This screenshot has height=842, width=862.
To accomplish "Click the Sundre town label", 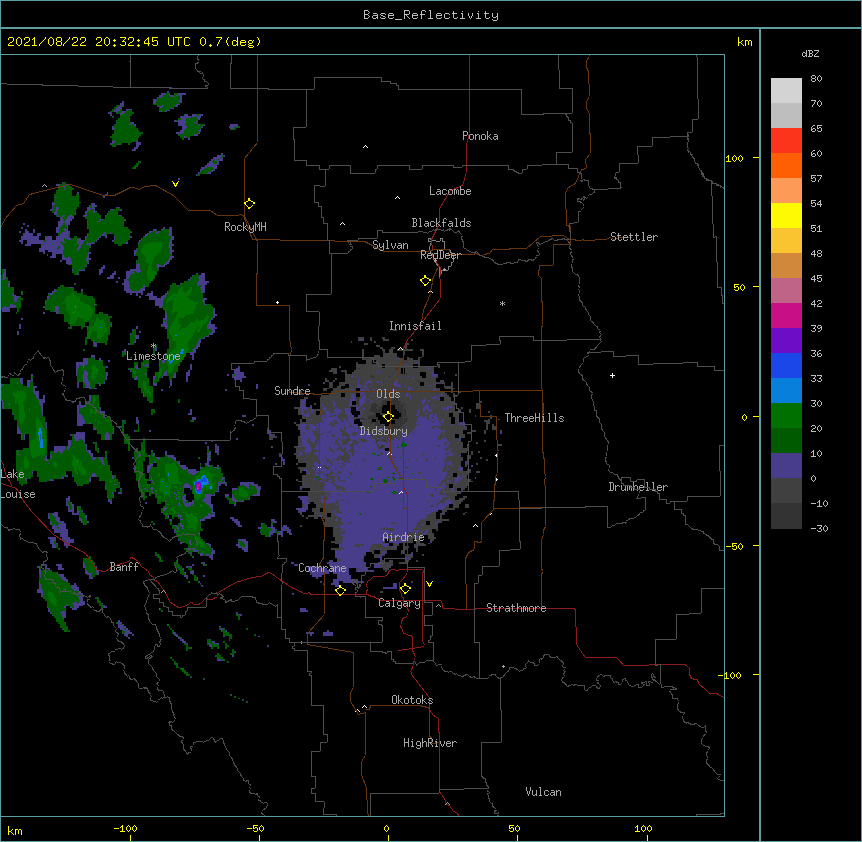I will (x=292, y=391).
